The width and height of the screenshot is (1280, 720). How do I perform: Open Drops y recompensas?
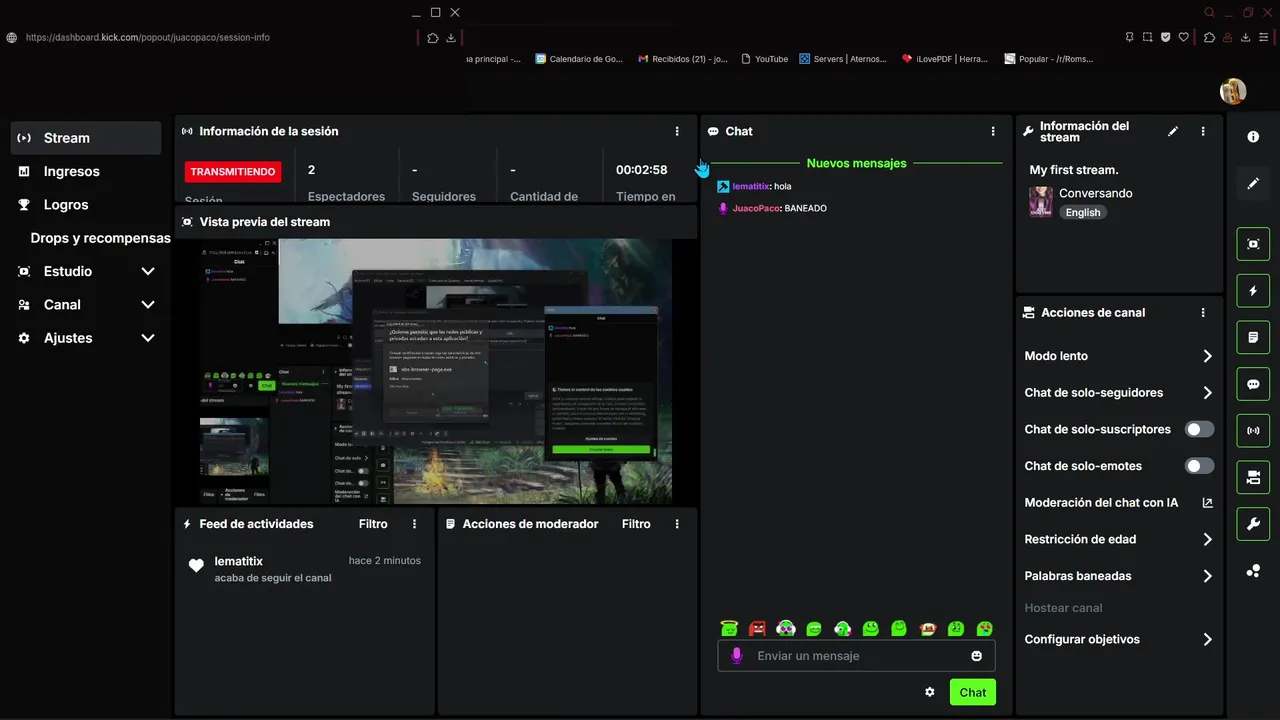click(x=100, y=238)
